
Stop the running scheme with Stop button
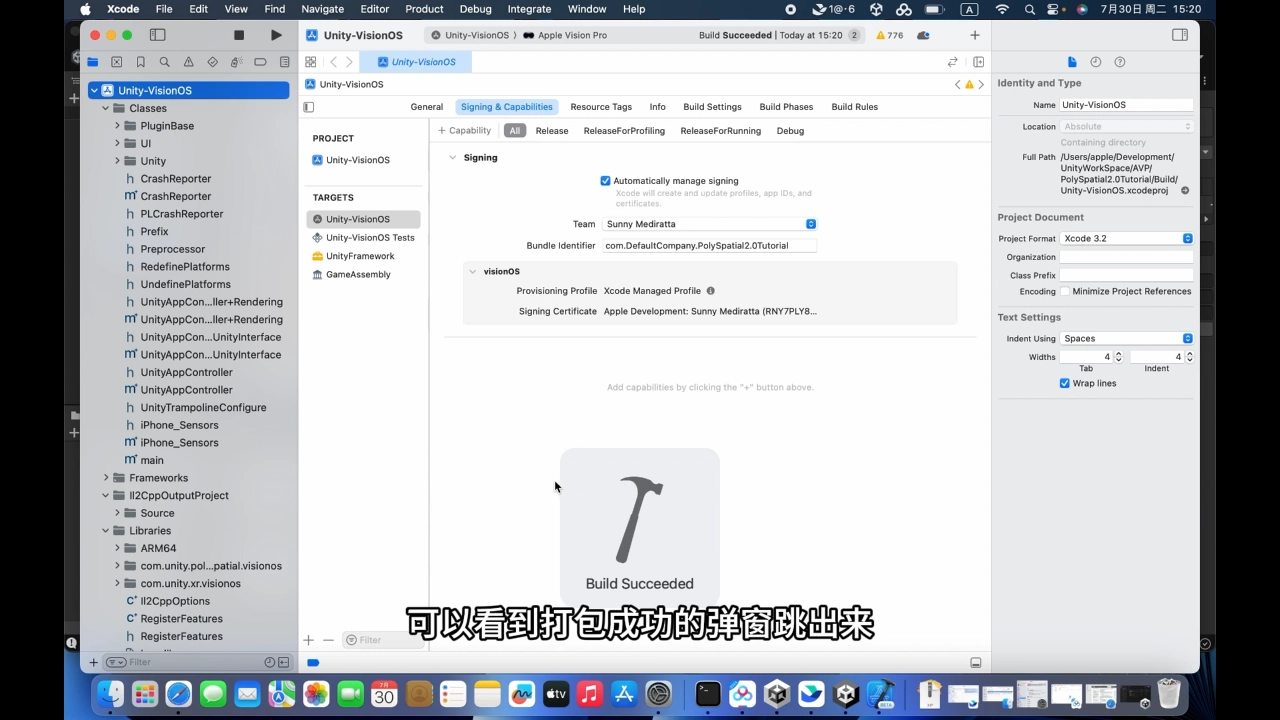[x=239, y=35]
